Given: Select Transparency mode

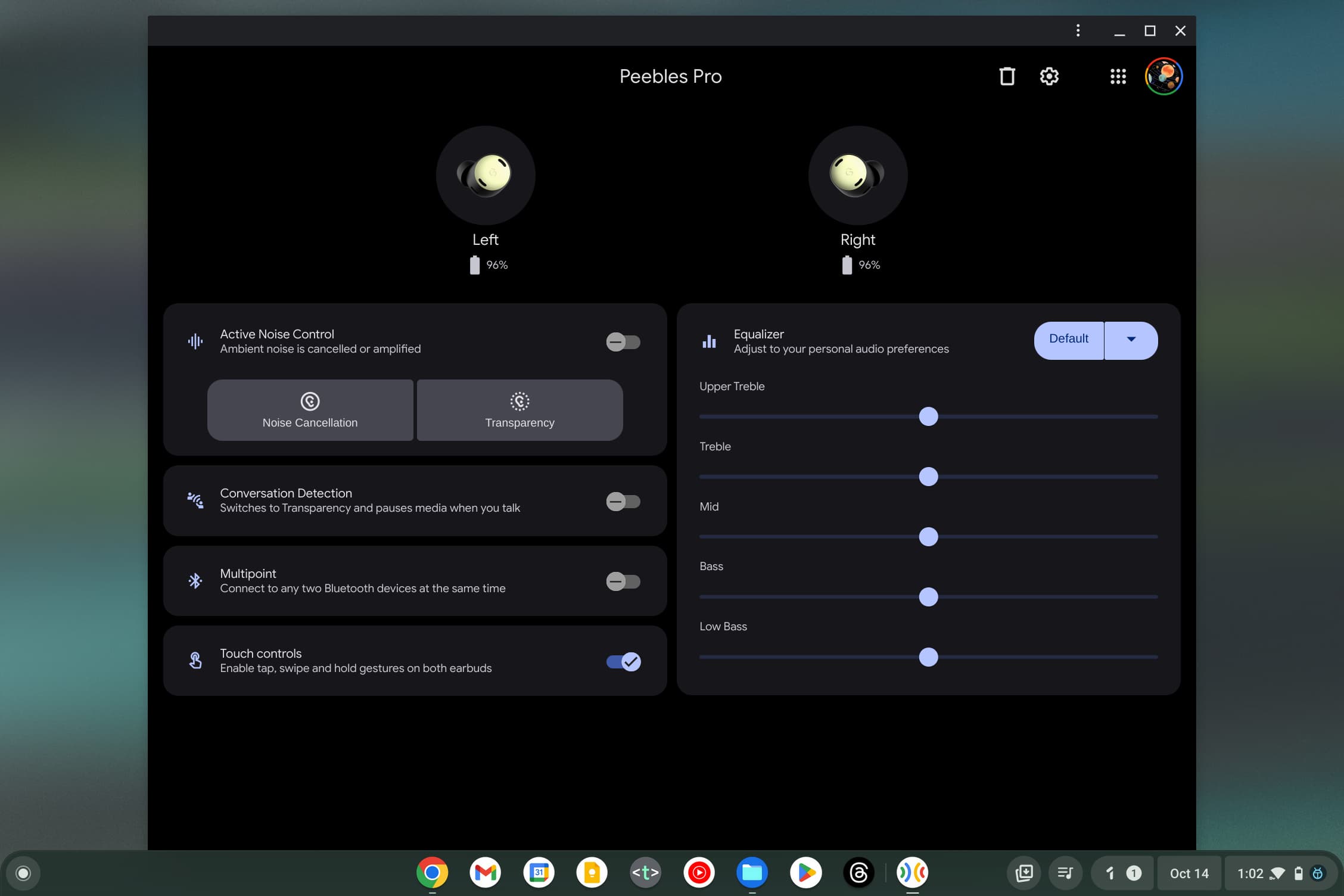Looking at the screenshot, I should click(519, 410).
